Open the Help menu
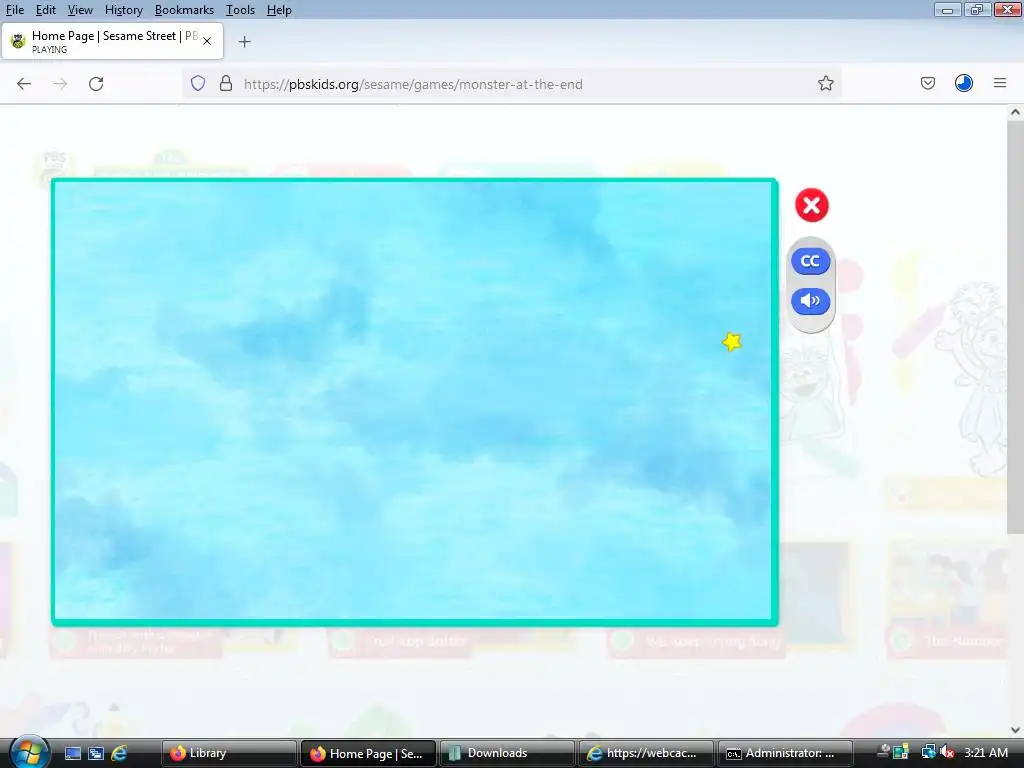This screenshot has width=1024, height=768. point(279,10)
